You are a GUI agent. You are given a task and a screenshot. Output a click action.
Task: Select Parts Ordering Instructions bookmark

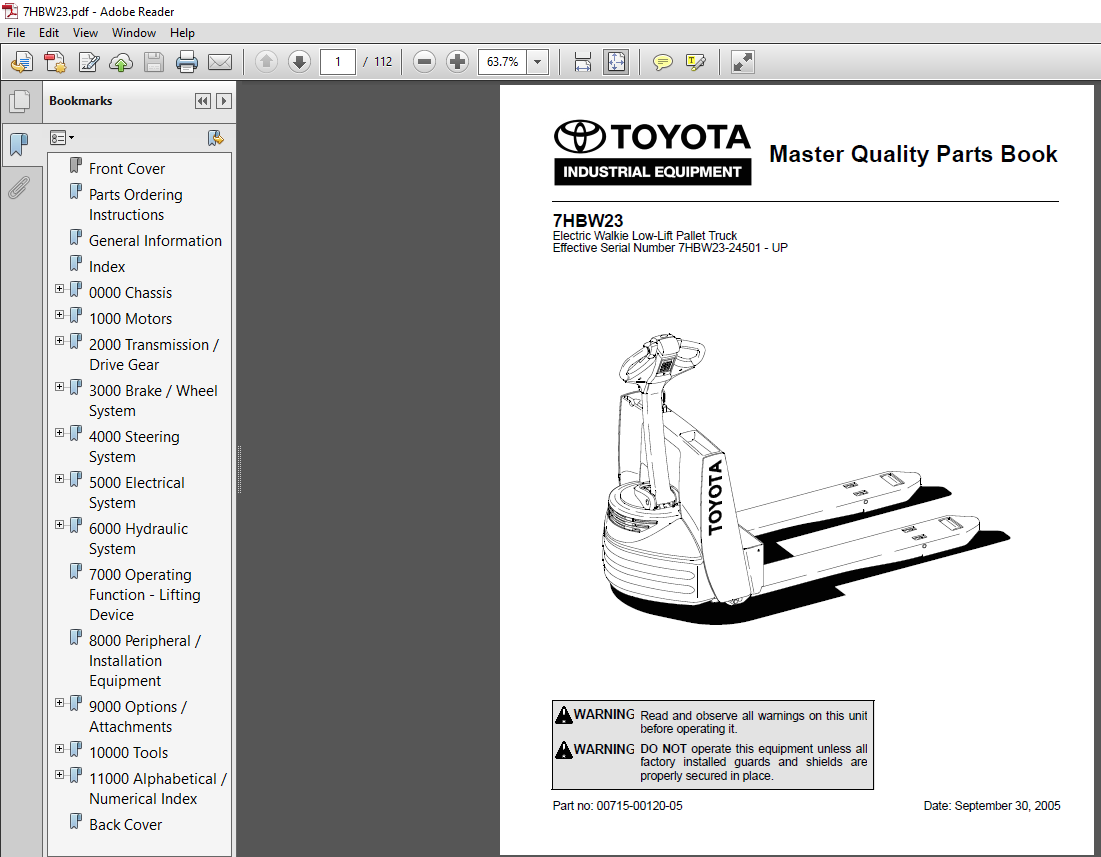coord(136,204)
